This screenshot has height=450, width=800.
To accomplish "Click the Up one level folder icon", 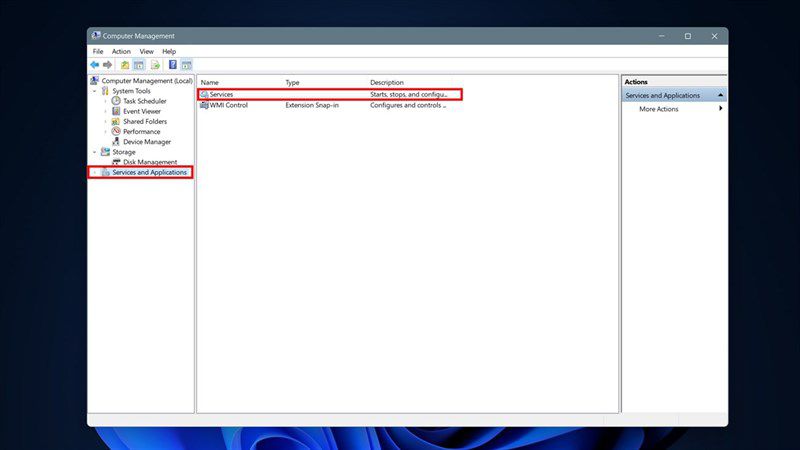I will tap(124, 65).
